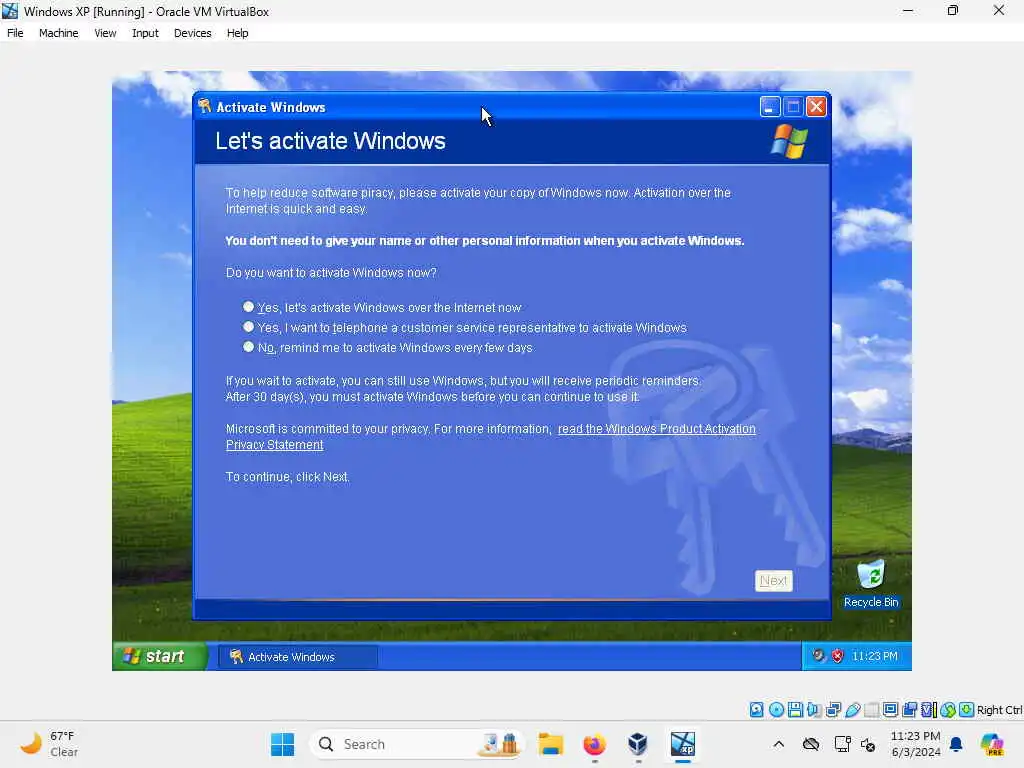The width and height of the screenshot is (1024, 768).
Task: Click the floppy disk indicator icon
Action: 795,710
